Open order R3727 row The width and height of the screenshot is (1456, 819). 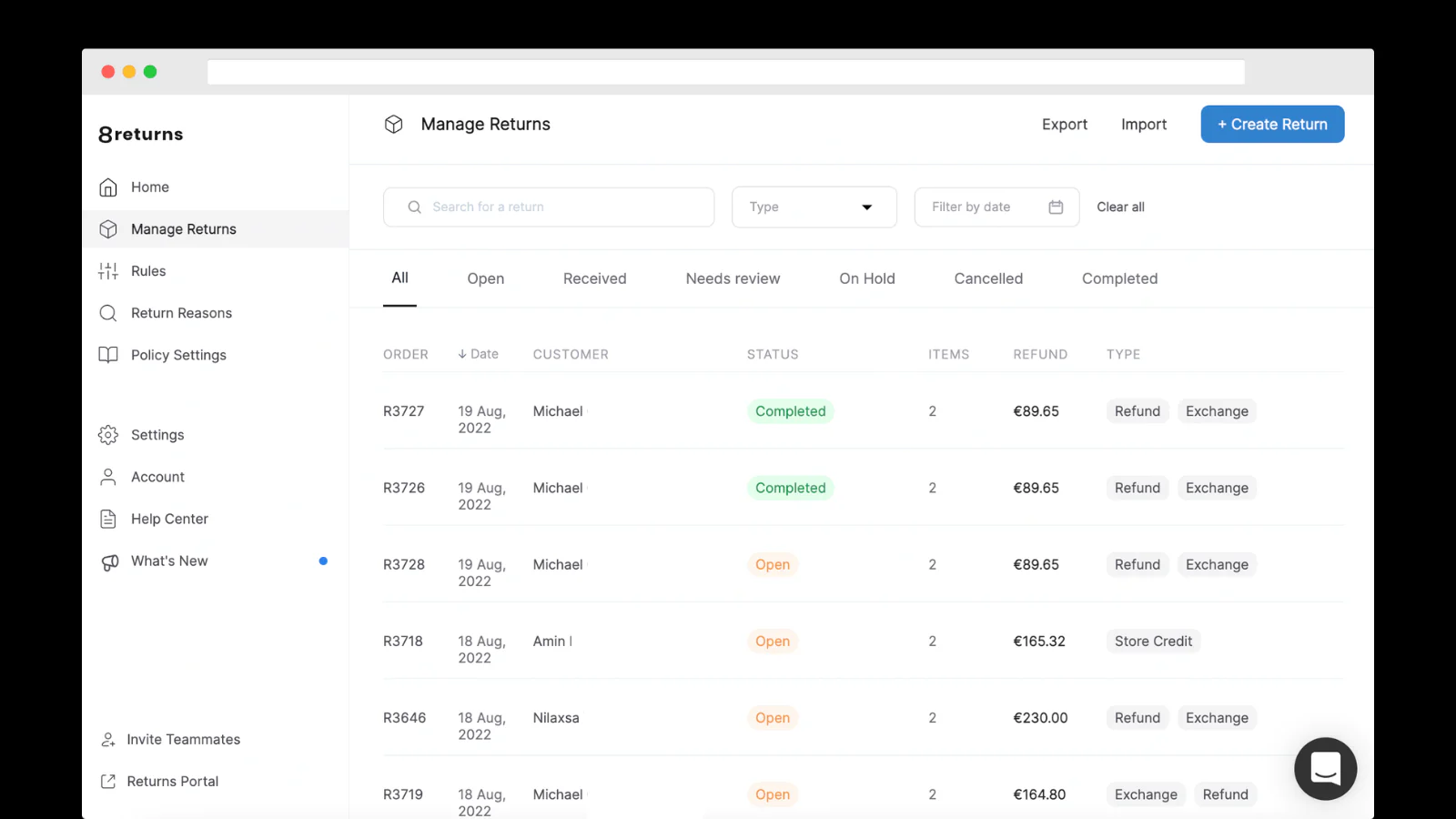point(863,411)
